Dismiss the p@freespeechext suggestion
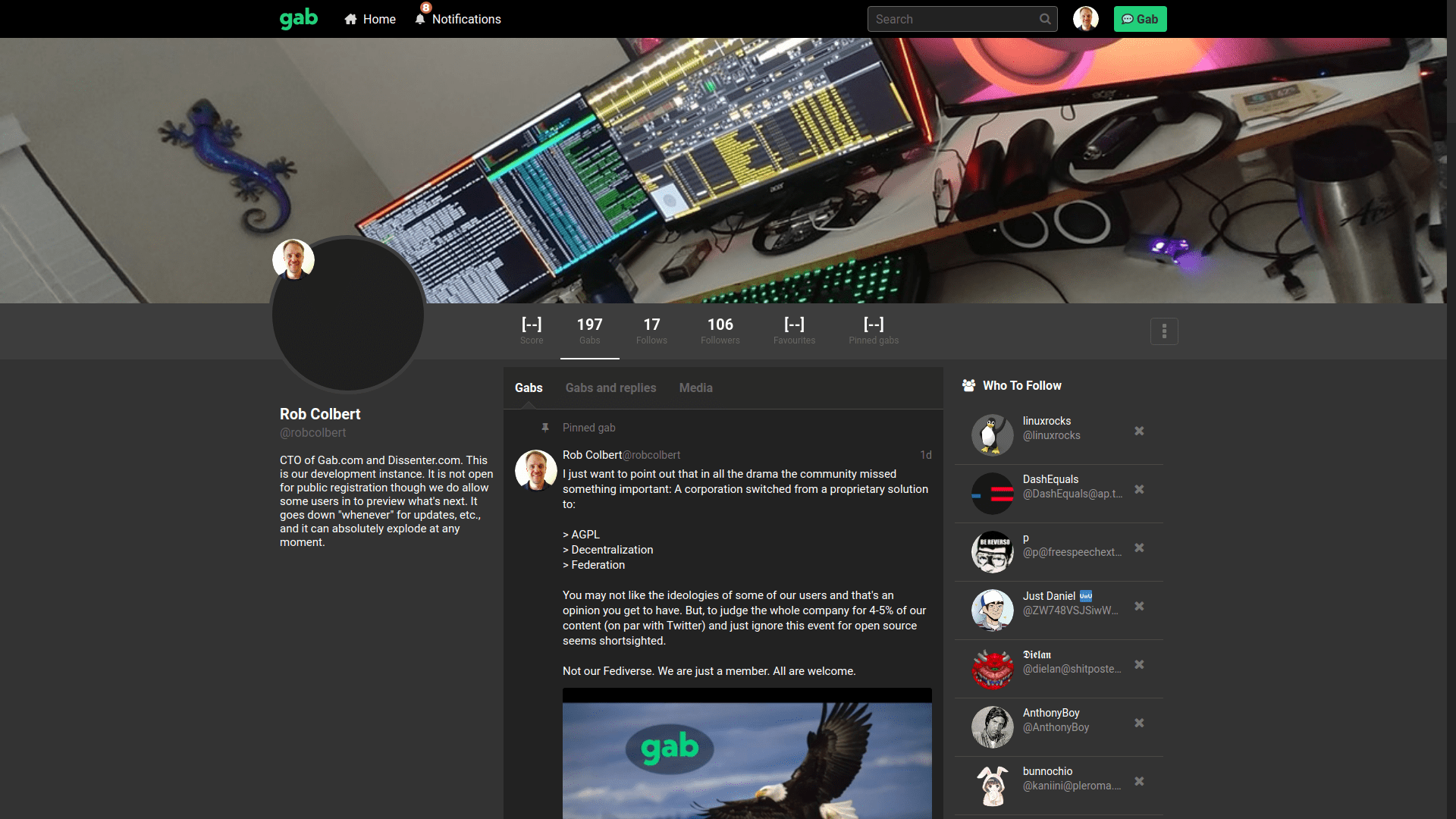Screen dimensions: 1456x819 (x=1139, y=548)
